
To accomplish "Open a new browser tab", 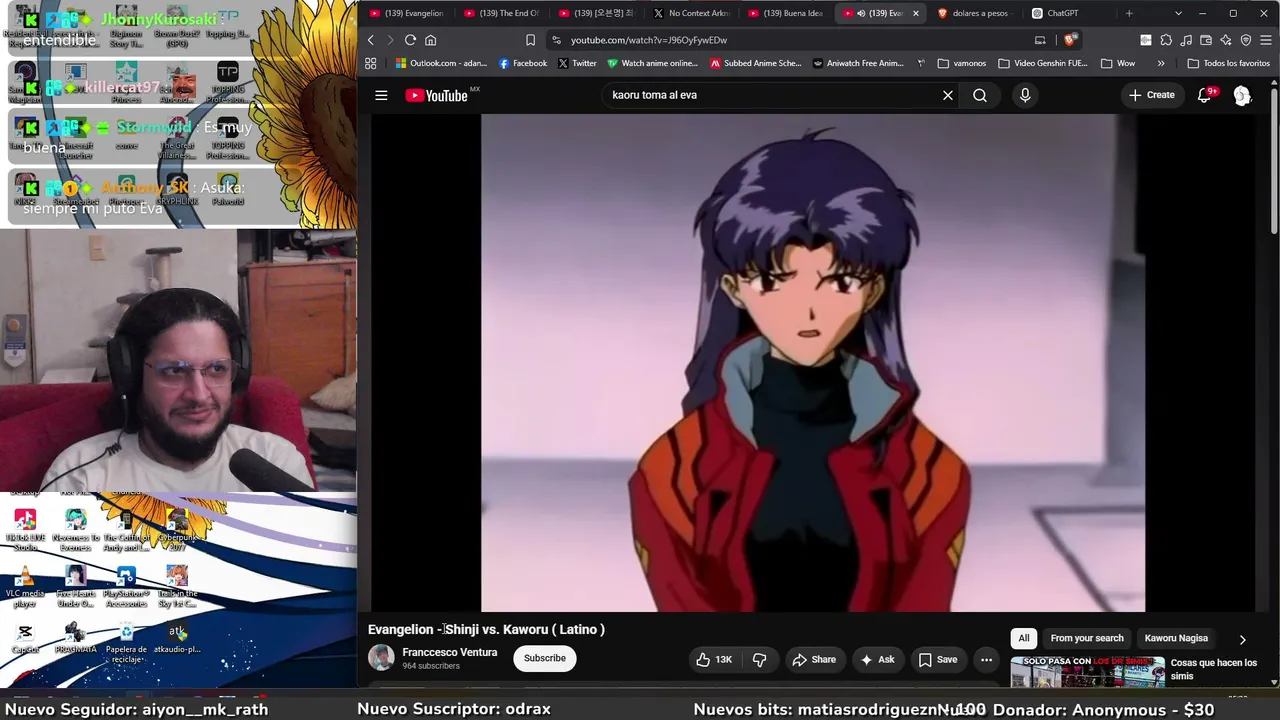I will pyautogui.click(x=1129, y=13).
